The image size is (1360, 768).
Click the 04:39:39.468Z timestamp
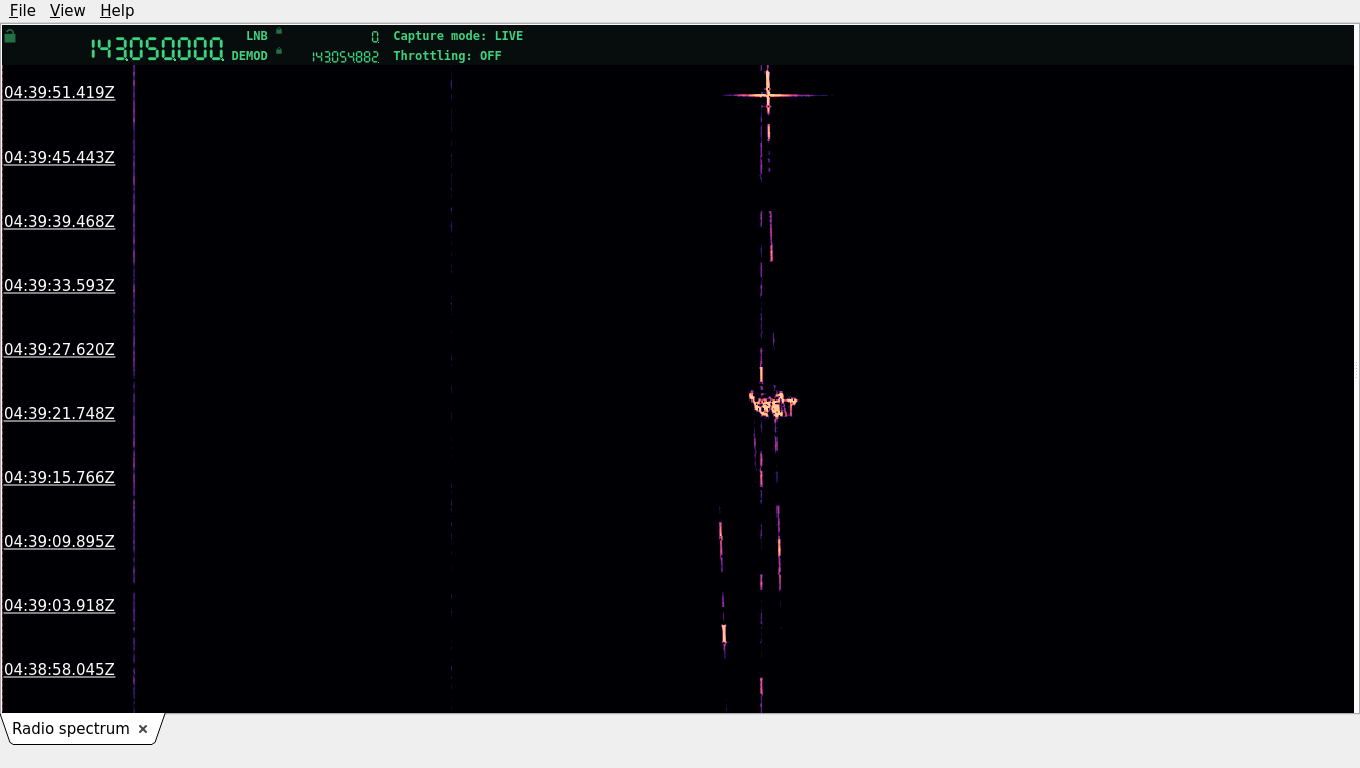(59, 221)
